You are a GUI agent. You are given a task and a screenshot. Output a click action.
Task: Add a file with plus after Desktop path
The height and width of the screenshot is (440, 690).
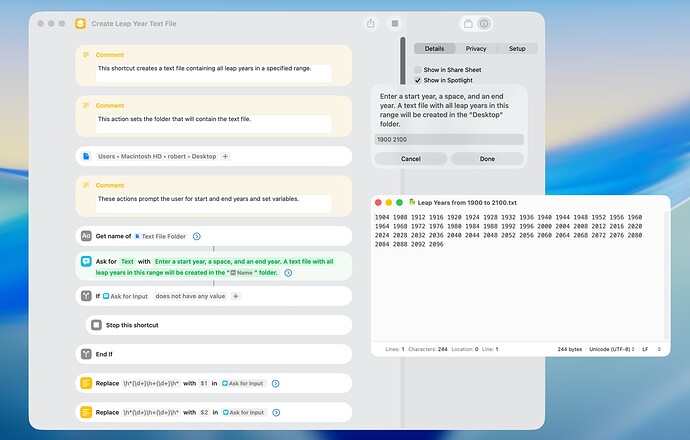225,156
